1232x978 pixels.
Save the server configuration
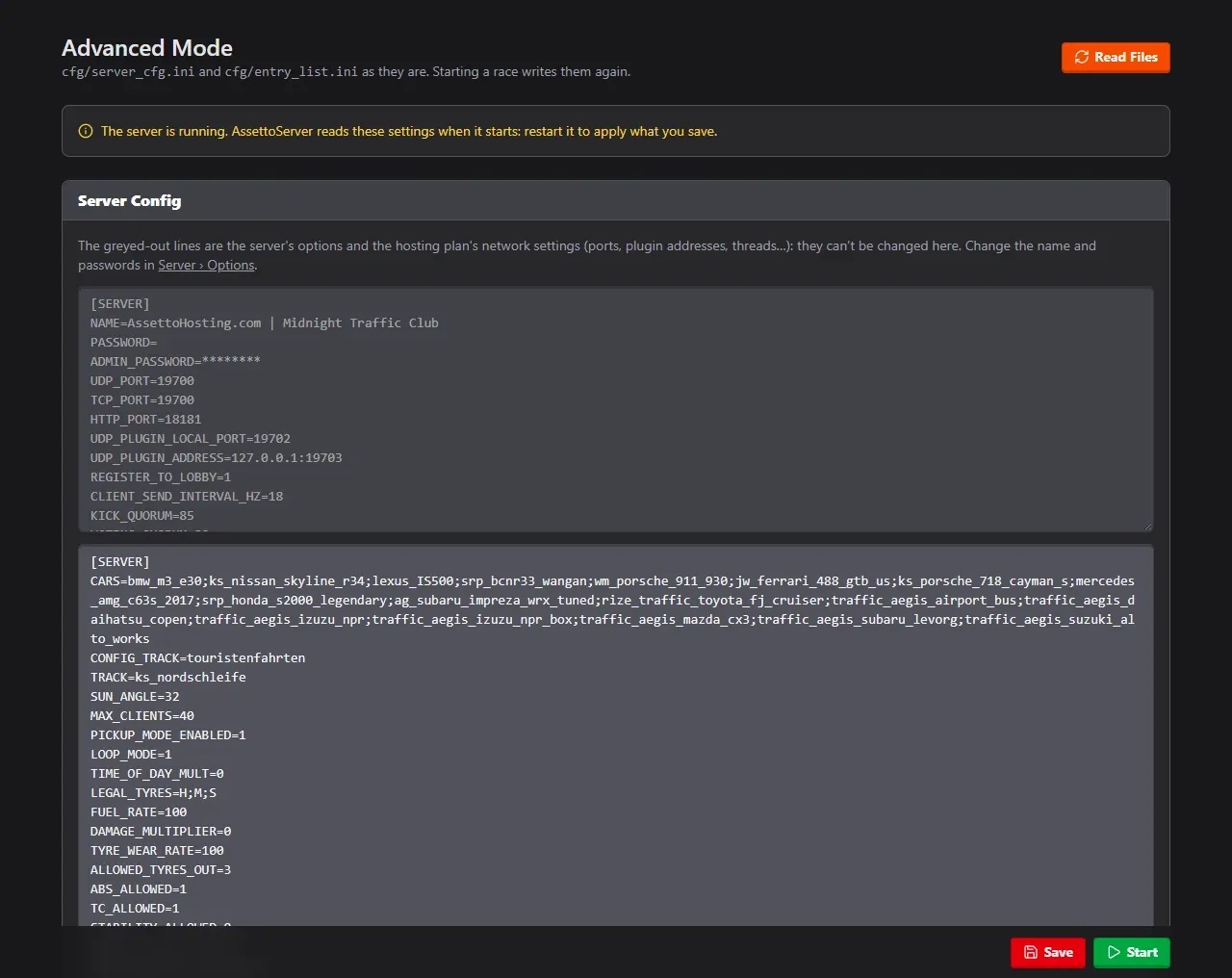click(x=1047, y=952)
